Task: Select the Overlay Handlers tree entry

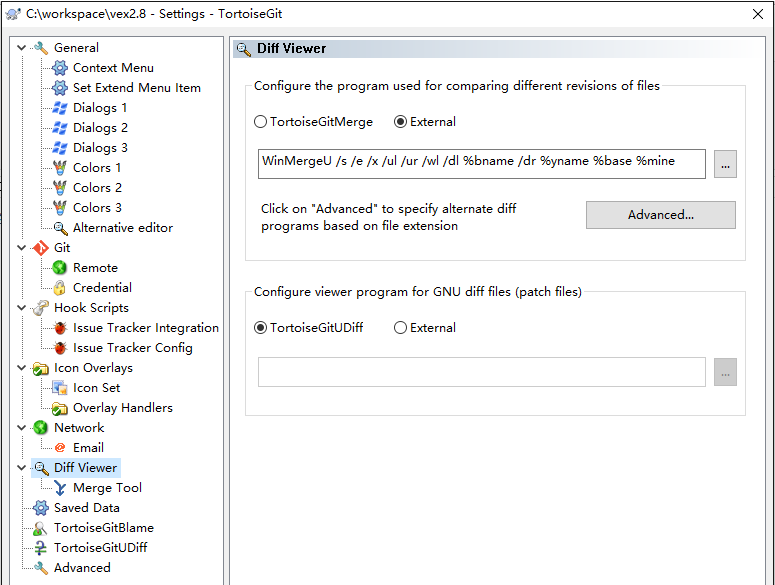Action: click(123, 408)
